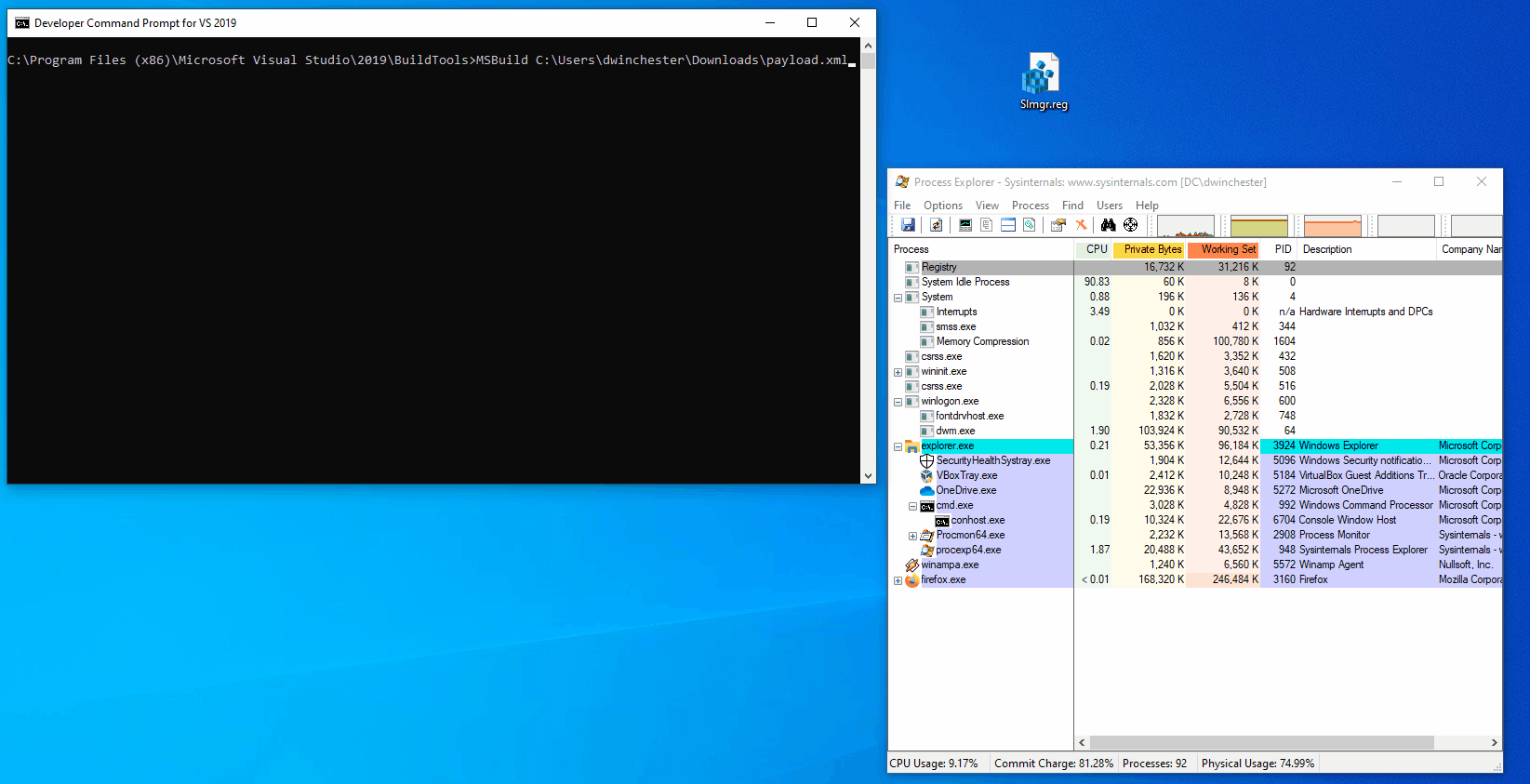Click the CPU usage mini graph in toolbar
1530x784 pixels.
click(x=1186, y=226)
